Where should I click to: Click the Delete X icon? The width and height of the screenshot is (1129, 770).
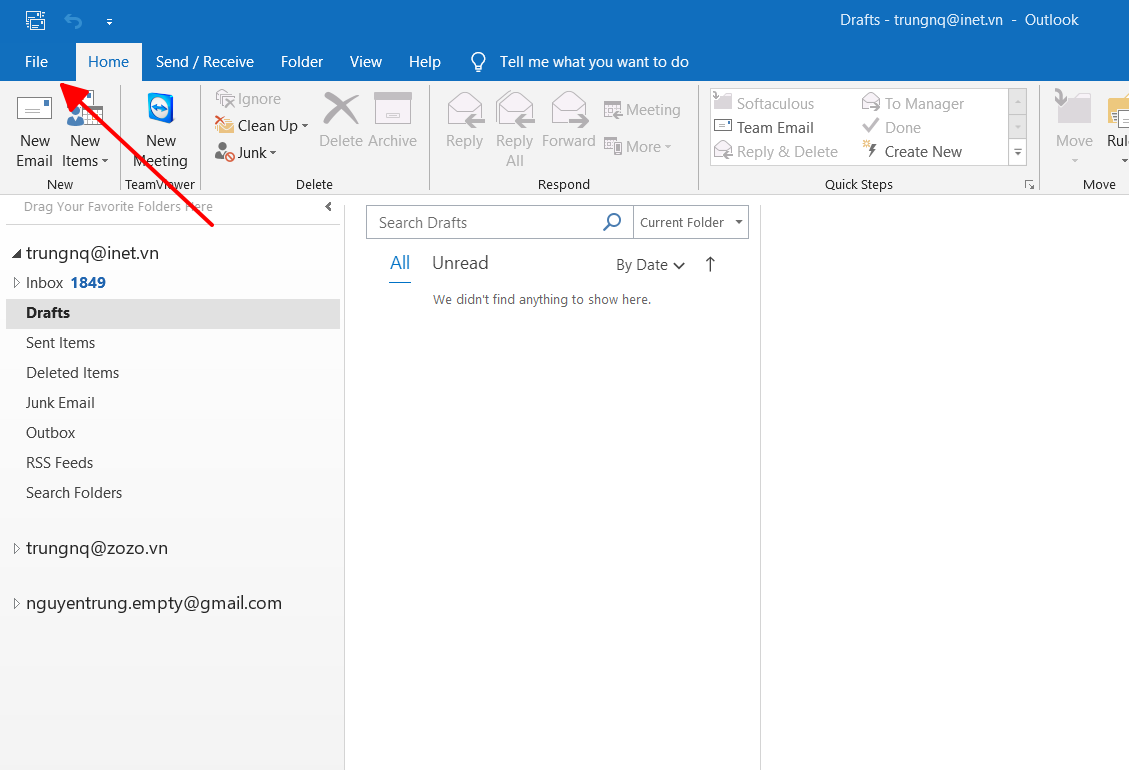(x=341, y=109)
